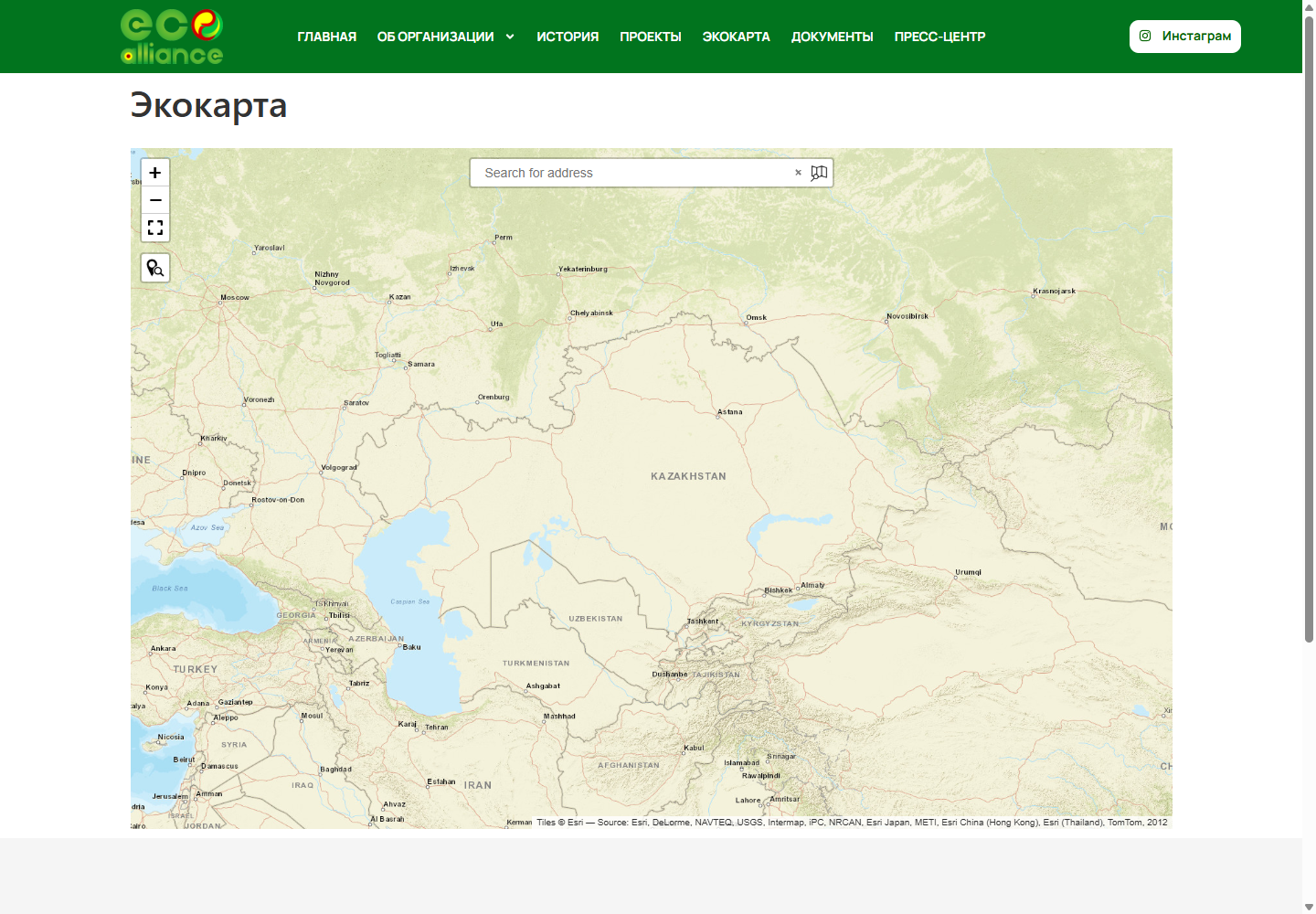Viewport: 1316px width, 914px height.
Task: Zoom out on the map
Action: tap(155, 200)
